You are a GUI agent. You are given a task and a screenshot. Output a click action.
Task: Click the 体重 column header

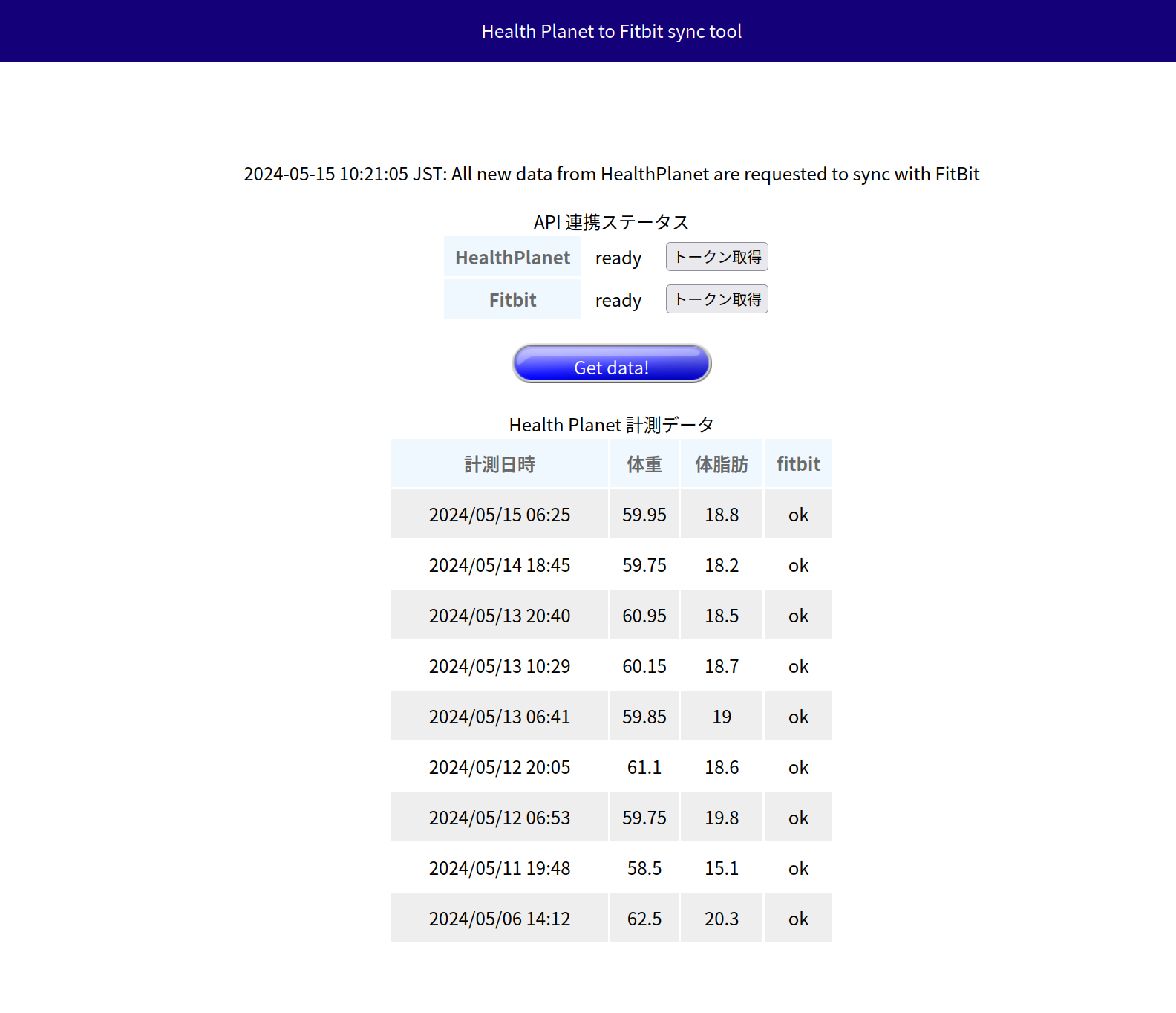644,464
